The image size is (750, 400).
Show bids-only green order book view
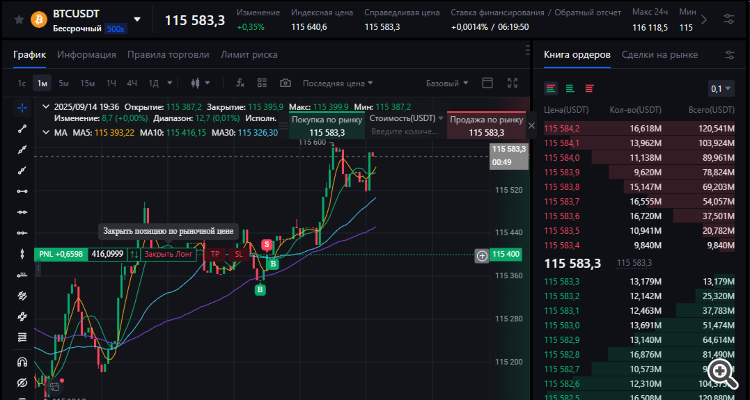(570, 89)
